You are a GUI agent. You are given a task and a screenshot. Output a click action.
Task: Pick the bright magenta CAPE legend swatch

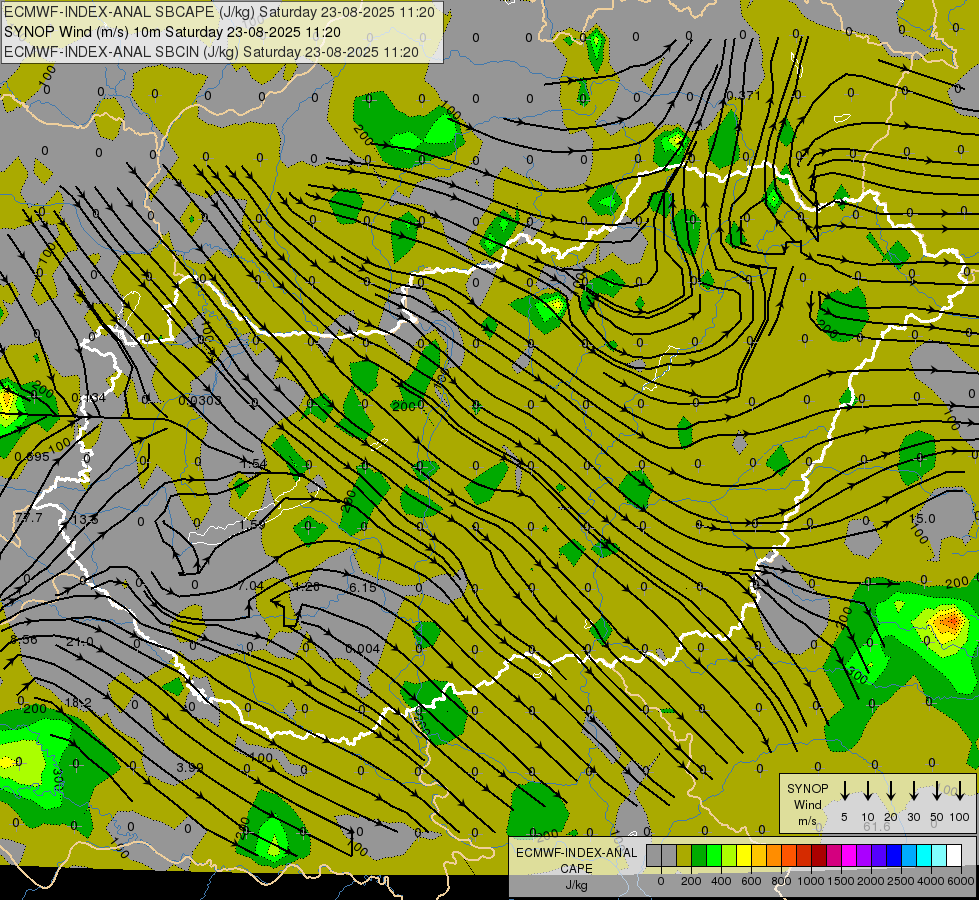(x=849, y=855)
